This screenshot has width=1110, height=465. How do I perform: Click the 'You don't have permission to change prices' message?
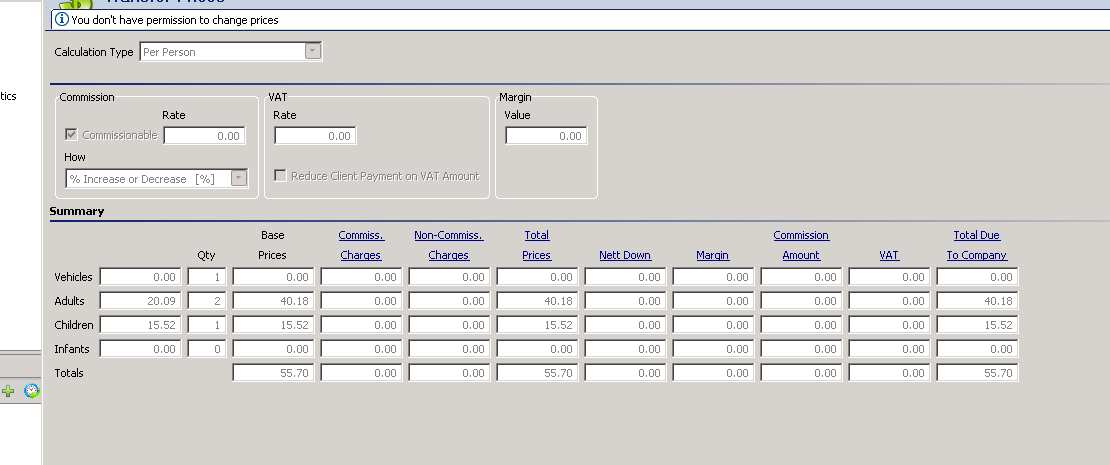point(175,20)
